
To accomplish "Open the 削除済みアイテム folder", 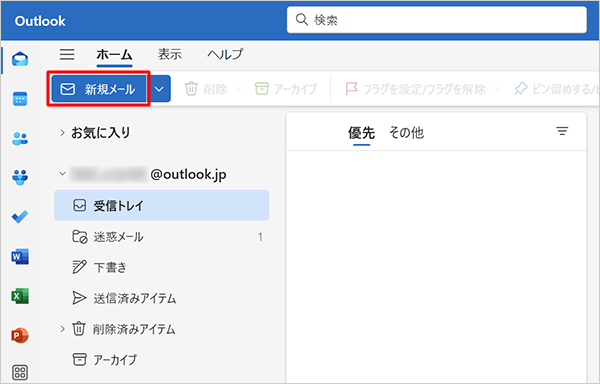I will pyautogui.click(x=161, y=329).
